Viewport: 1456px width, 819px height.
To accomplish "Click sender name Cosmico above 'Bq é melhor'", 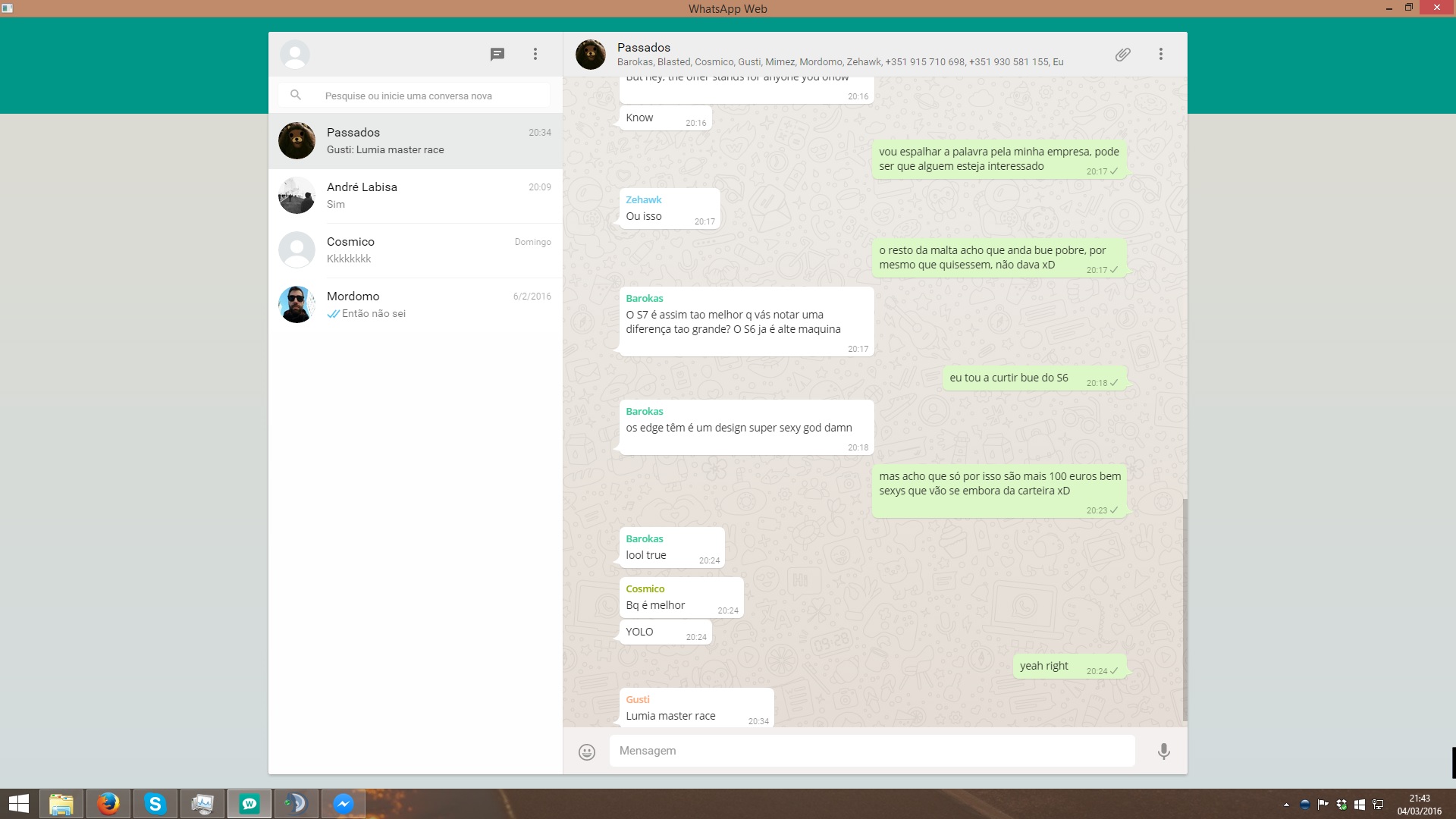I will coord(645,589).
